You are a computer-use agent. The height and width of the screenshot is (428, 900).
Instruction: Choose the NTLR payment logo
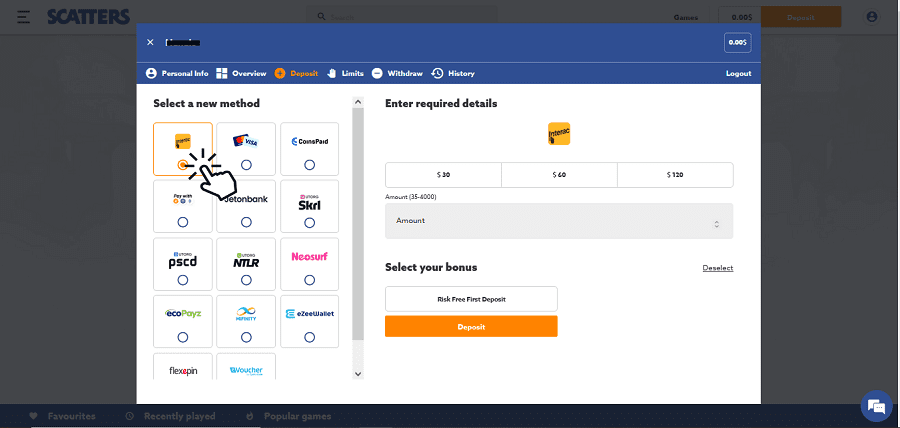click(x=246, y=260)
